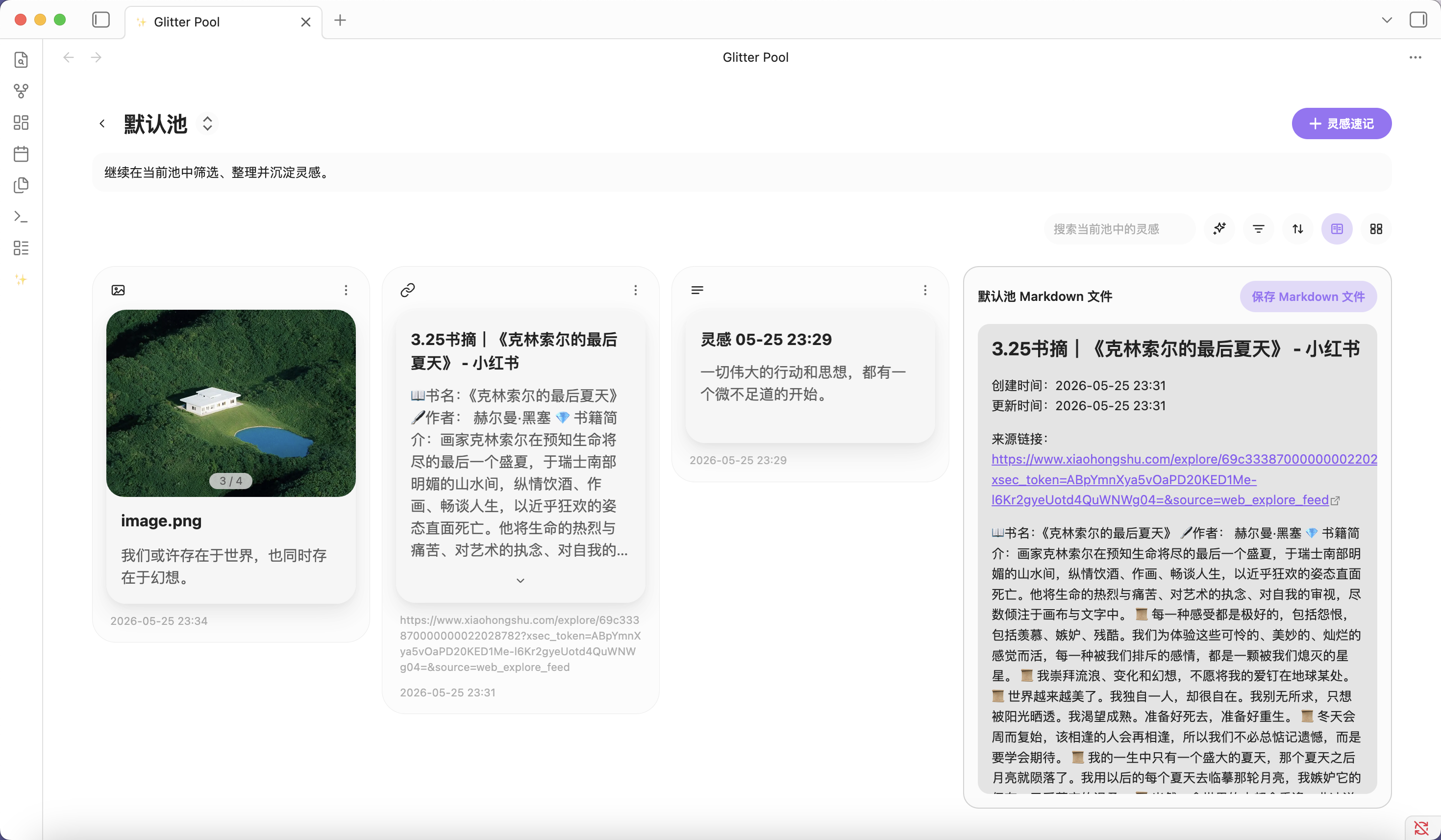Click the AI sparkle organize icon
The width and height of the screenshot is (1441, 840).
[1219, 229]
